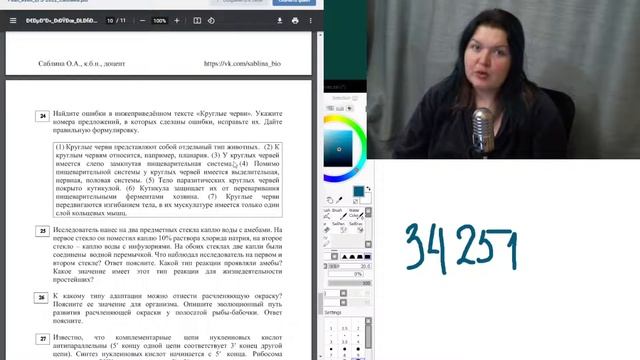Select the WaterColor brush tool
This screenshot has width=640, height=360.
point(356,214)
